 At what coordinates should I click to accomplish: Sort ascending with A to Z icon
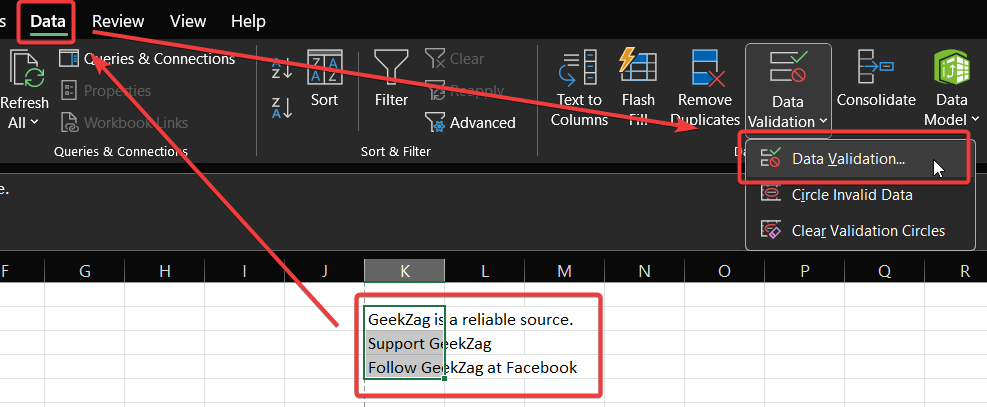coord(282,67)
